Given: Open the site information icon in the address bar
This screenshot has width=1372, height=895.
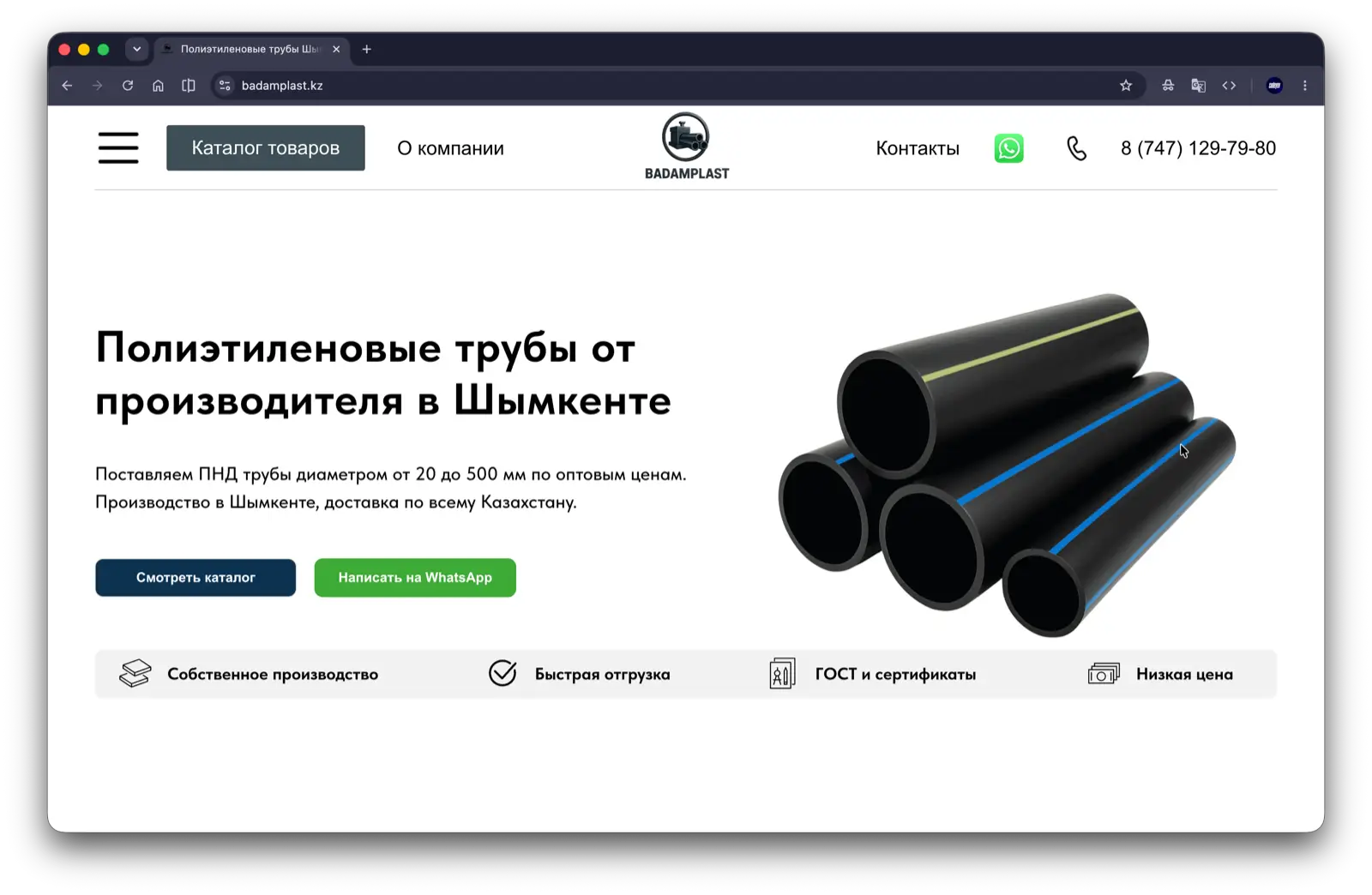Looking at the screenshot, I should coord(225,86).
